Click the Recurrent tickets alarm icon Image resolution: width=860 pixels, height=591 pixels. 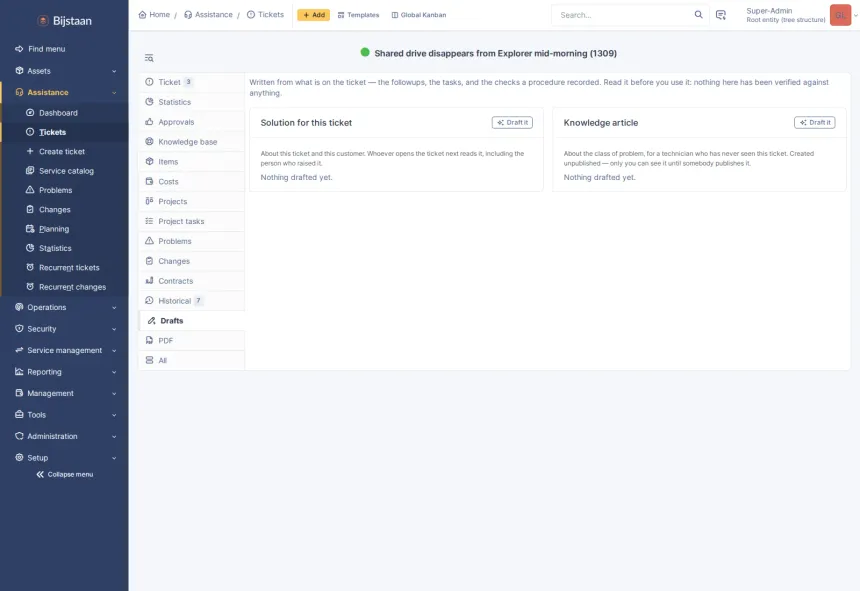click(30, 268)
